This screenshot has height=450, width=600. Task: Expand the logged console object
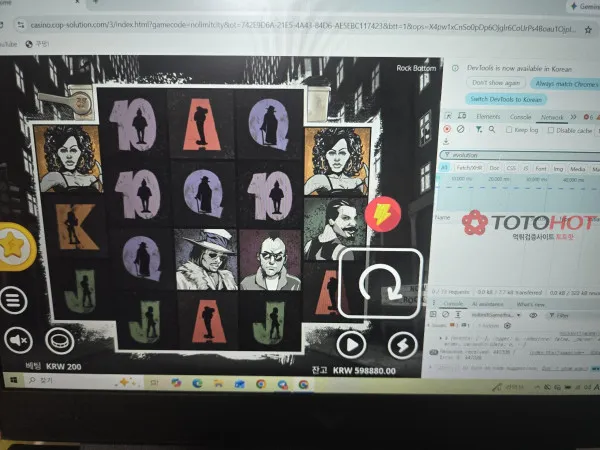pos(441,338)
